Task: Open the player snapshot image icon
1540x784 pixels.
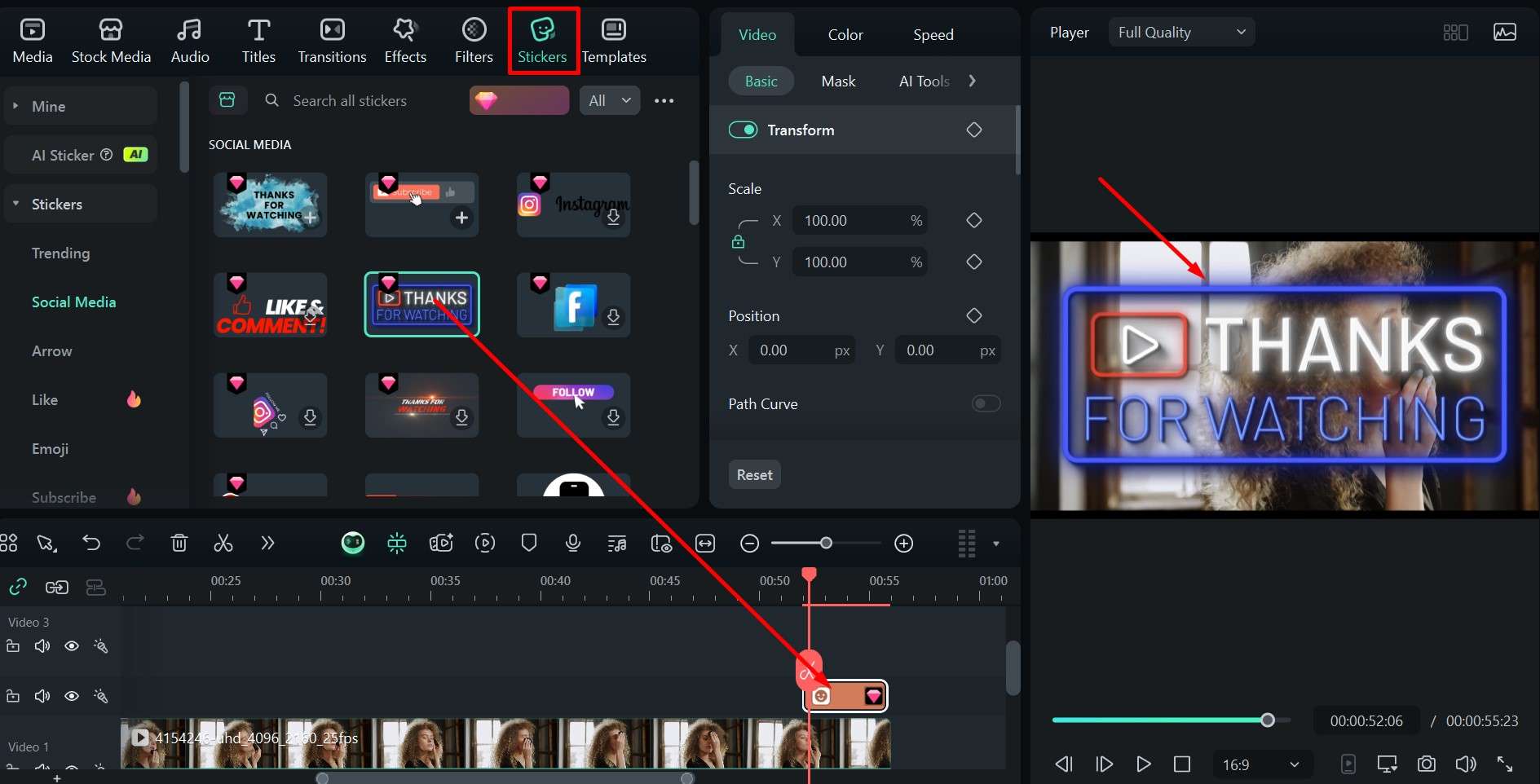Action: (1505, 33)
